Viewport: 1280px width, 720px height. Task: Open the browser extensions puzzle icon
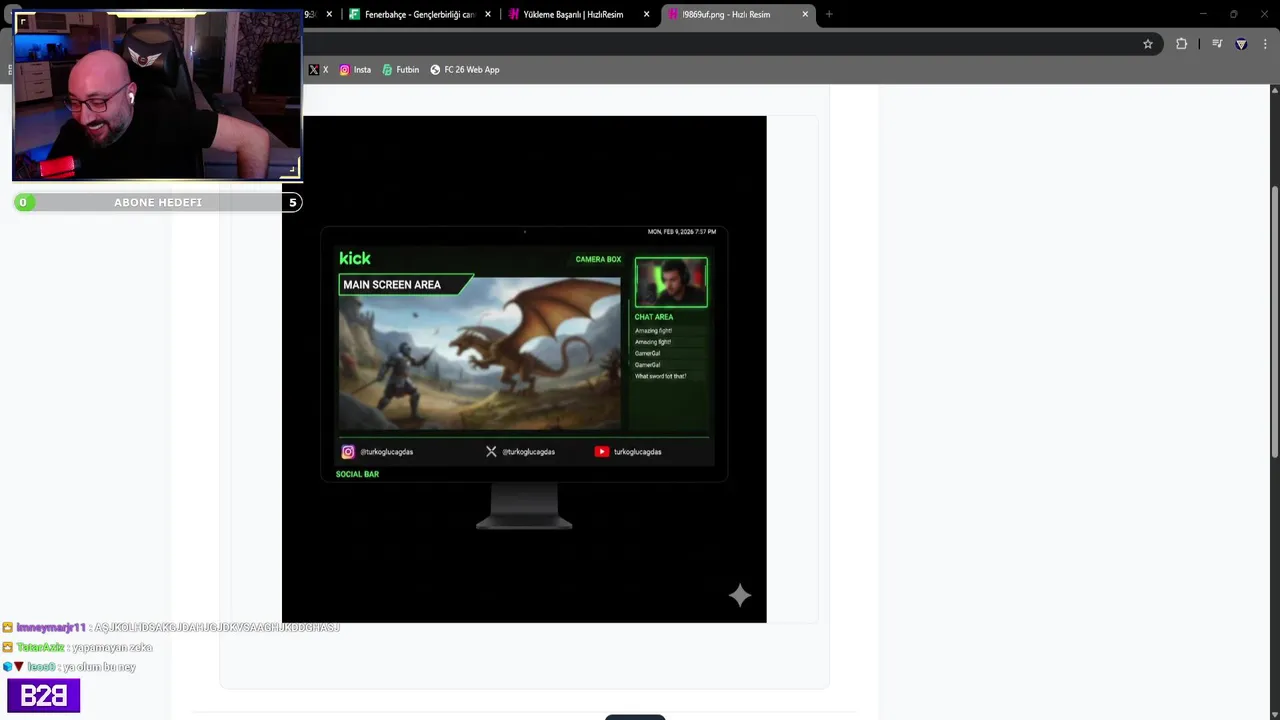point(1181,44)
